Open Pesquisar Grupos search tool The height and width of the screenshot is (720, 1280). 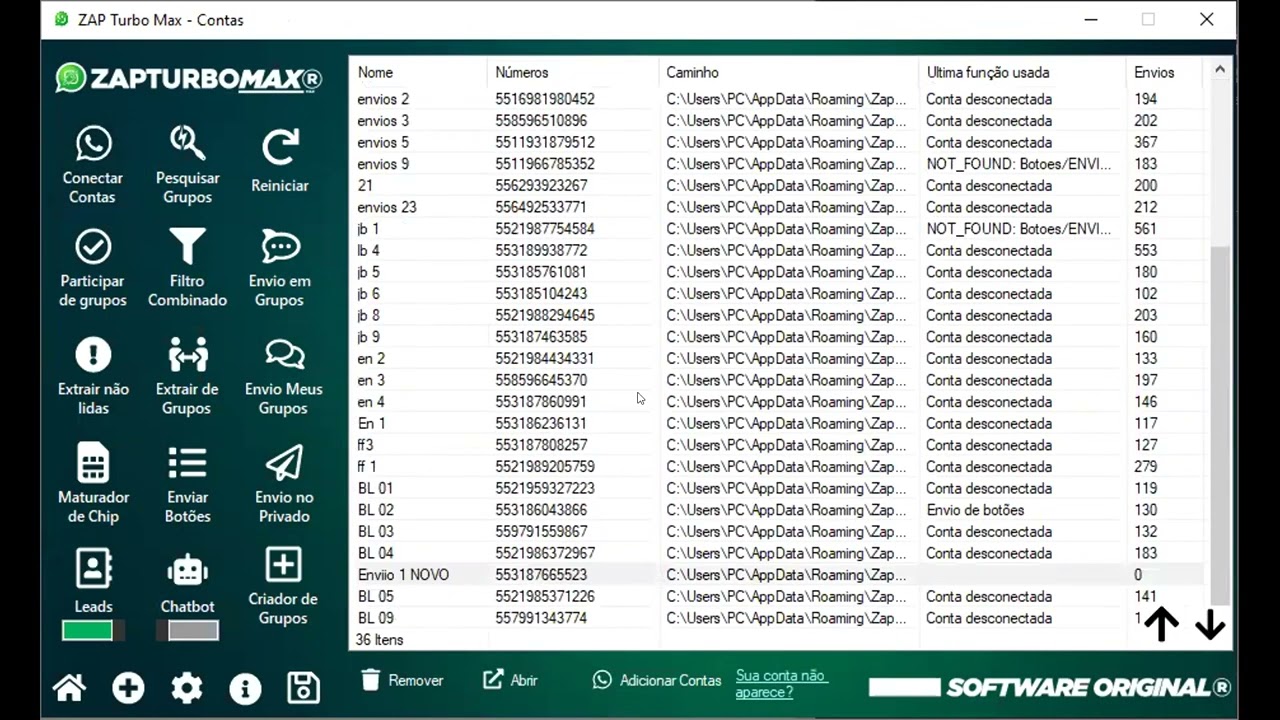click(187, 143)
